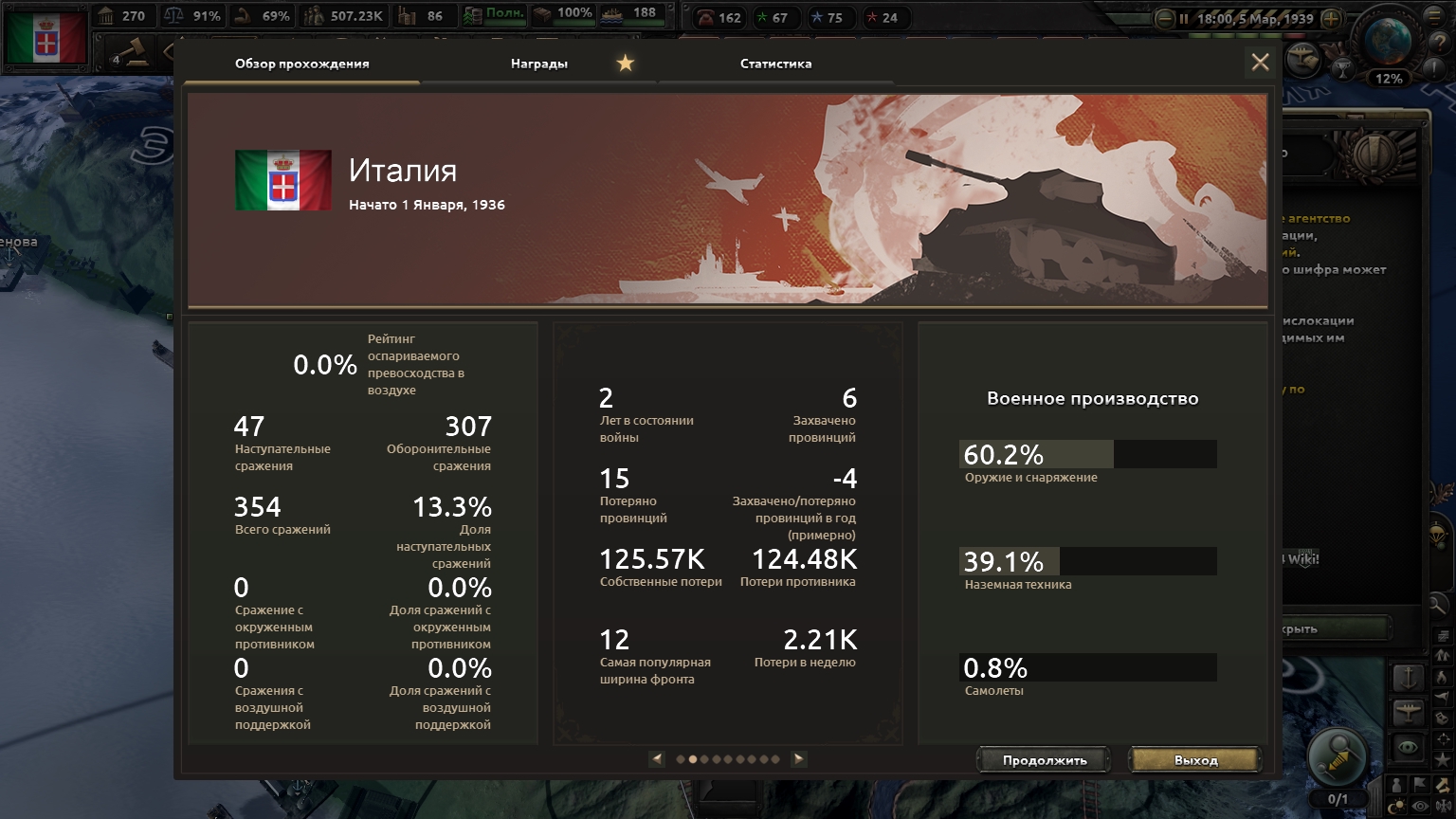Image resolution: width=1456 pixels, height=819 pixels.
Task: Toggle the eye icon in bottom-right grid
Action: (1420, 807)
